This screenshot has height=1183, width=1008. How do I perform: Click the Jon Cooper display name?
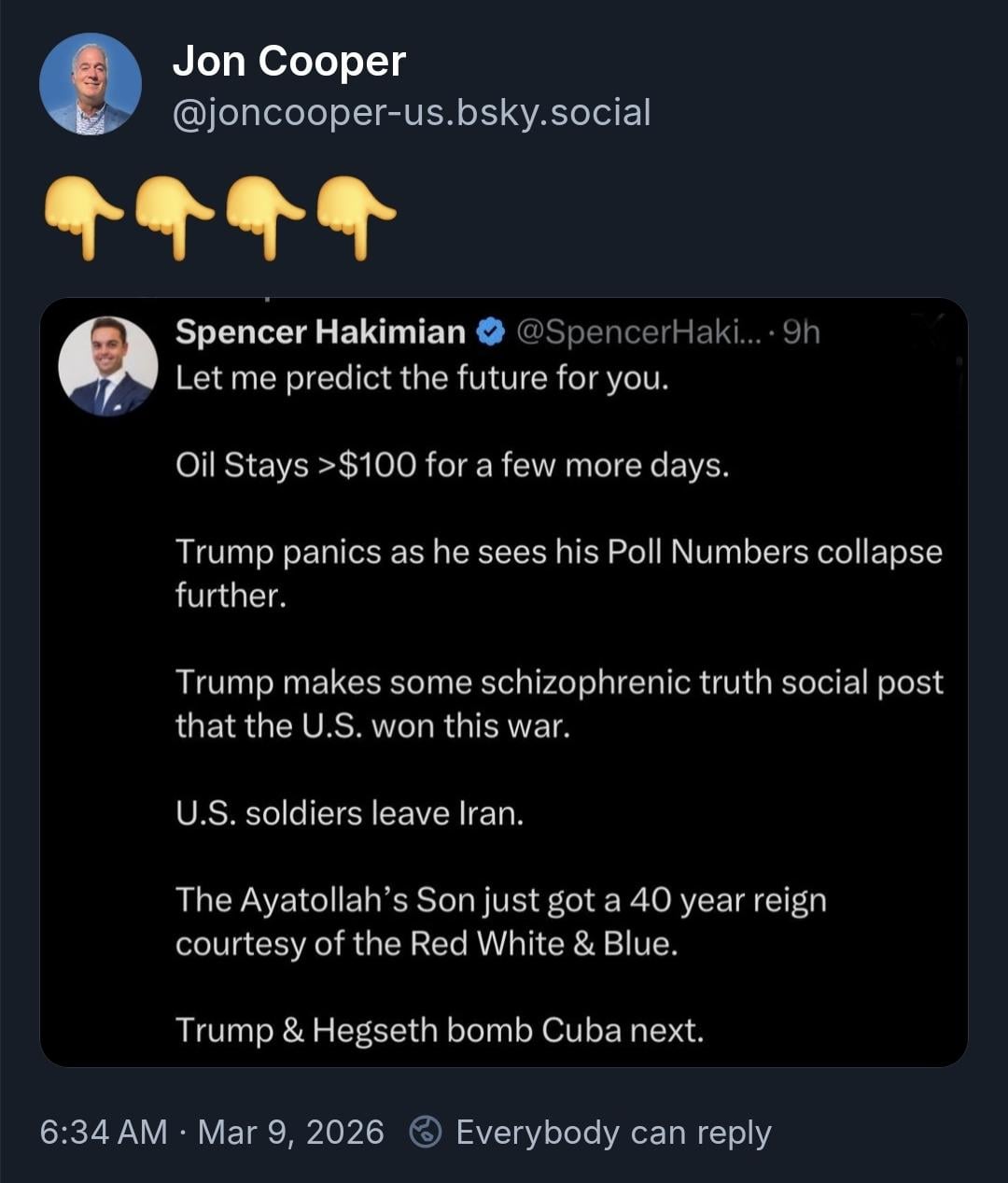click(288, 62)
